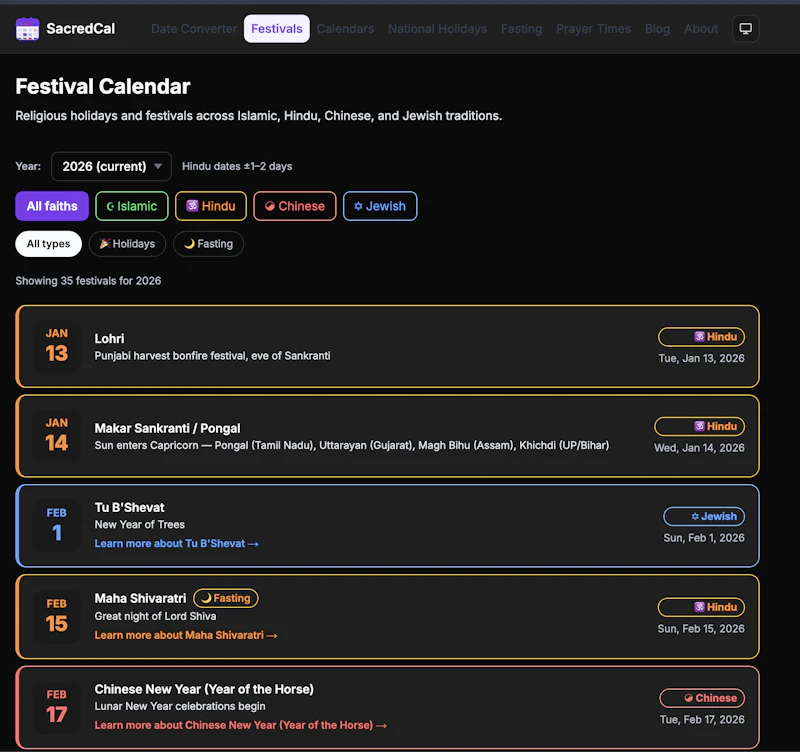Select the Festivals nav tab
The image size is (800, 752).
point(277,29)
